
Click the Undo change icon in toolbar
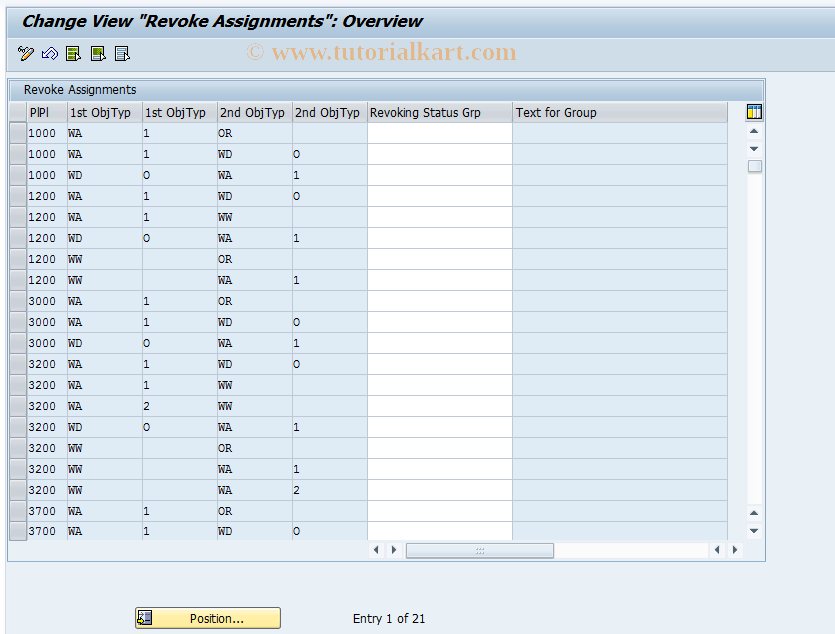pos(50,53)
